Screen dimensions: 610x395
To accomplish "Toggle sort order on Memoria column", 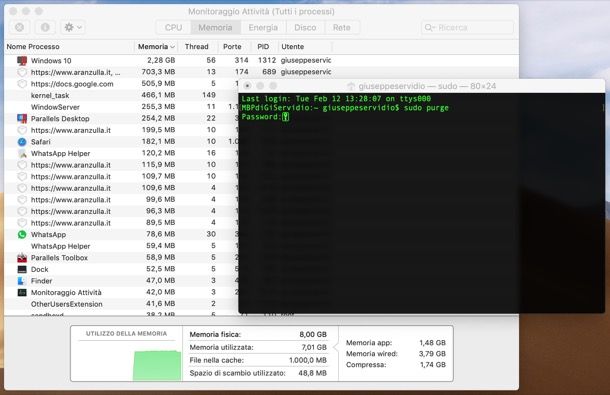I will point(156,47).
